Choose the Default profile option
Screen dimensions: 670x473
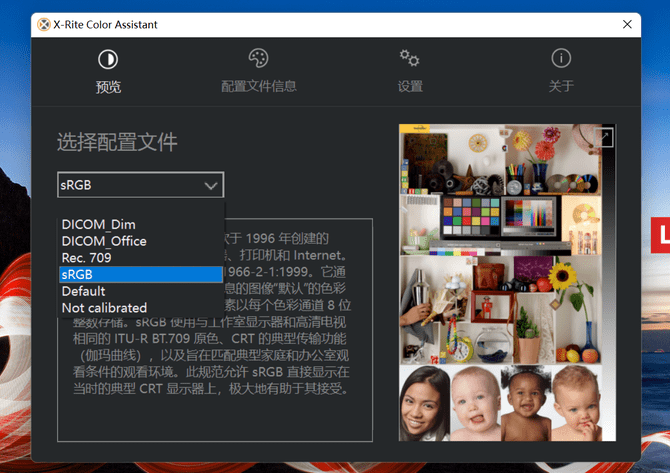[83, 291]
